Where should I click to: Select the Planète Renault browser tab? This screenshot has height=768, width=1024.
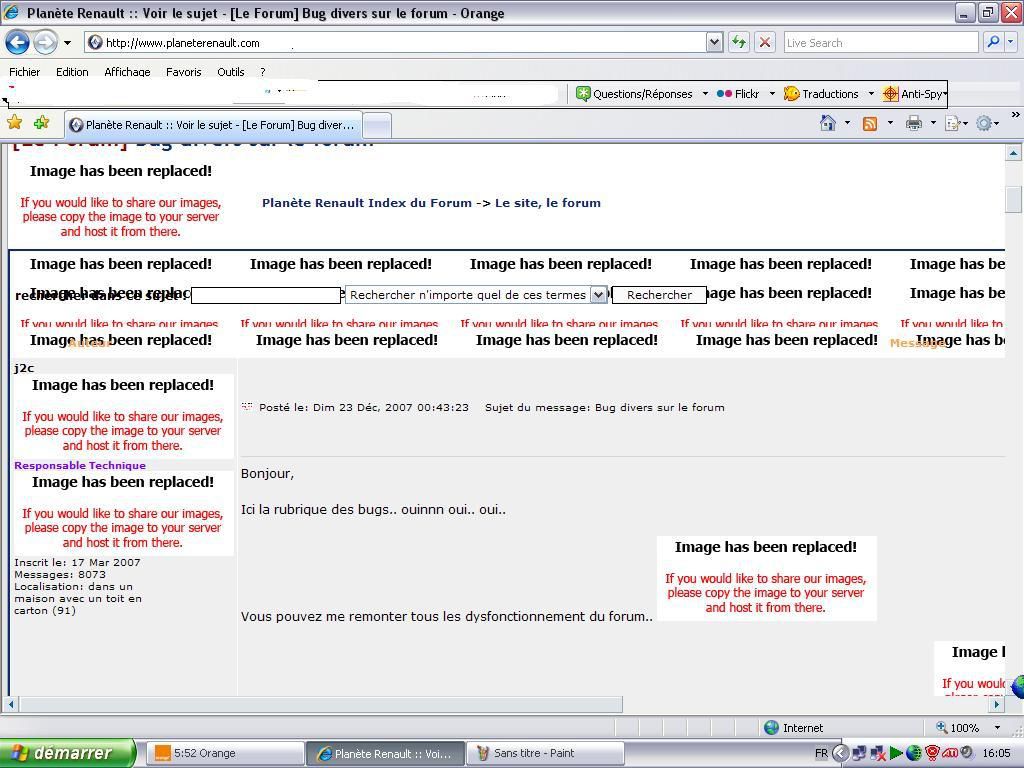[x=213, y=125]
